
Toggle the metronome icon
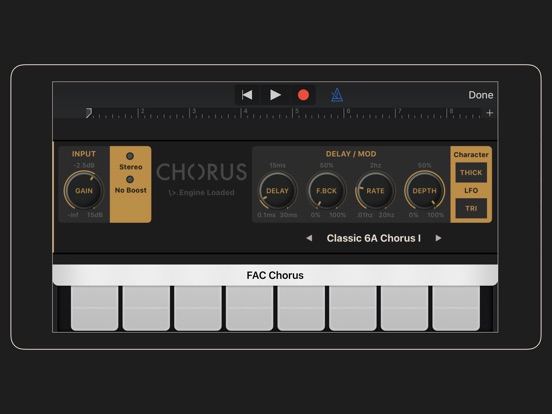pyautogui.click(x=337, y=95)
